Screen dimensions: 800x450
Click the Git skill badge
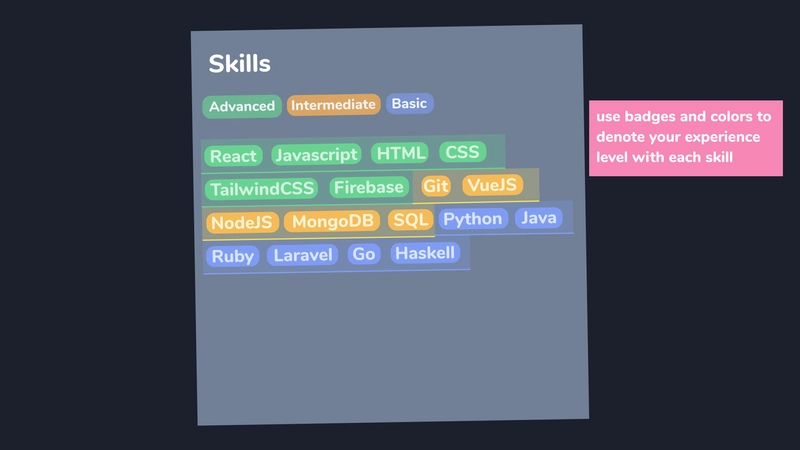(x=436, y=186)
